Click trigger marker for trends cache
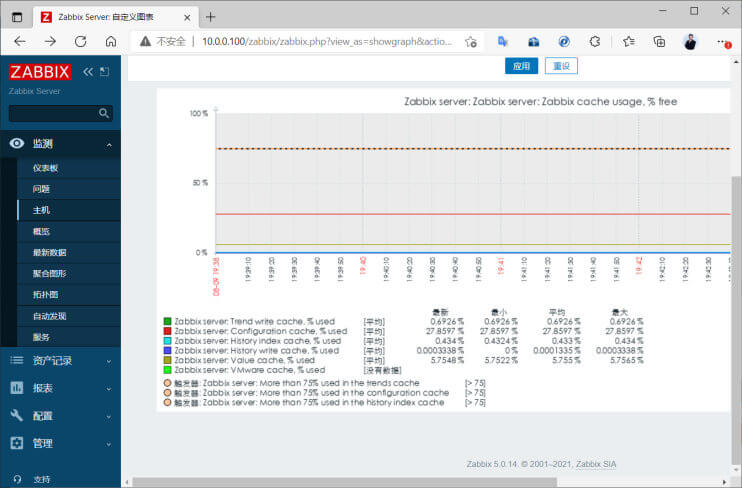The image size is (742, 488). [167, 383]
